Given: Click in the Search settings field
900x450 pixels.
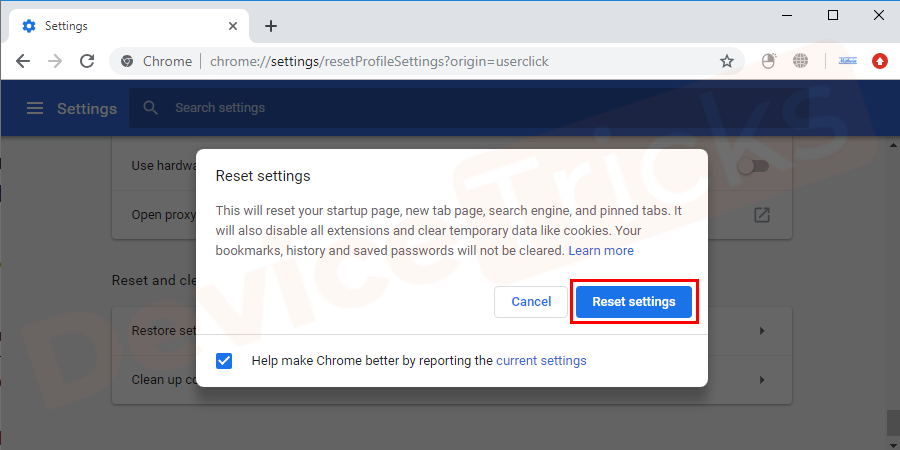Looking at the screenshot, I should 469,108.
